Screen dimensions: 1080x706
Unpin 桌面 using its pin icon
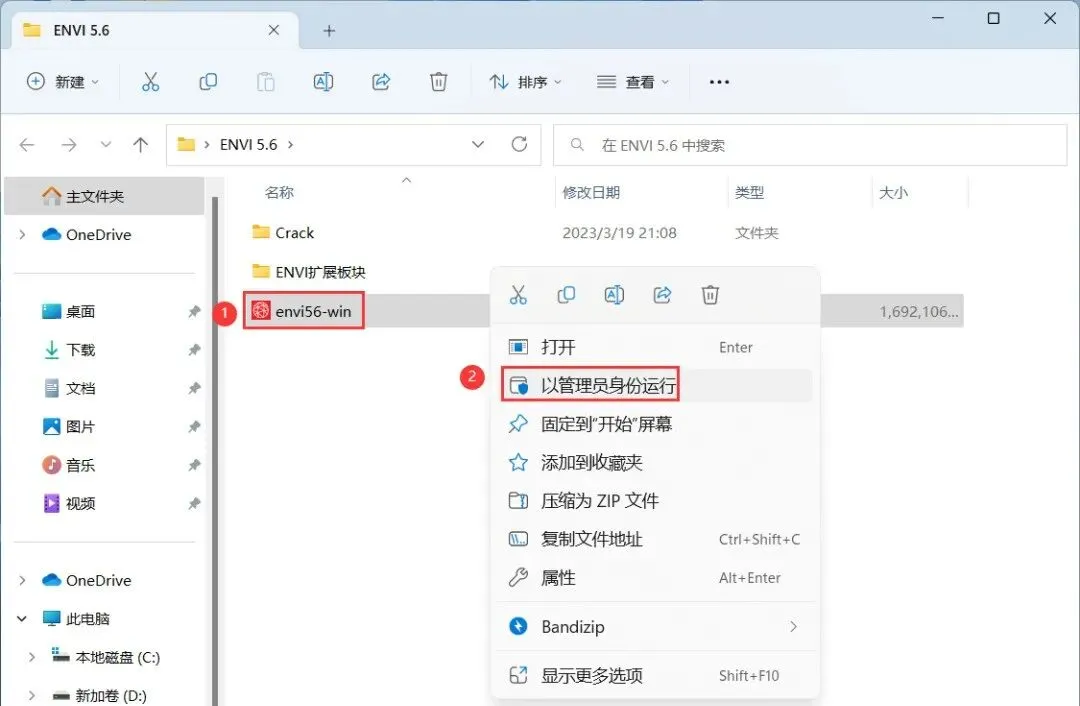click(194, 311)
